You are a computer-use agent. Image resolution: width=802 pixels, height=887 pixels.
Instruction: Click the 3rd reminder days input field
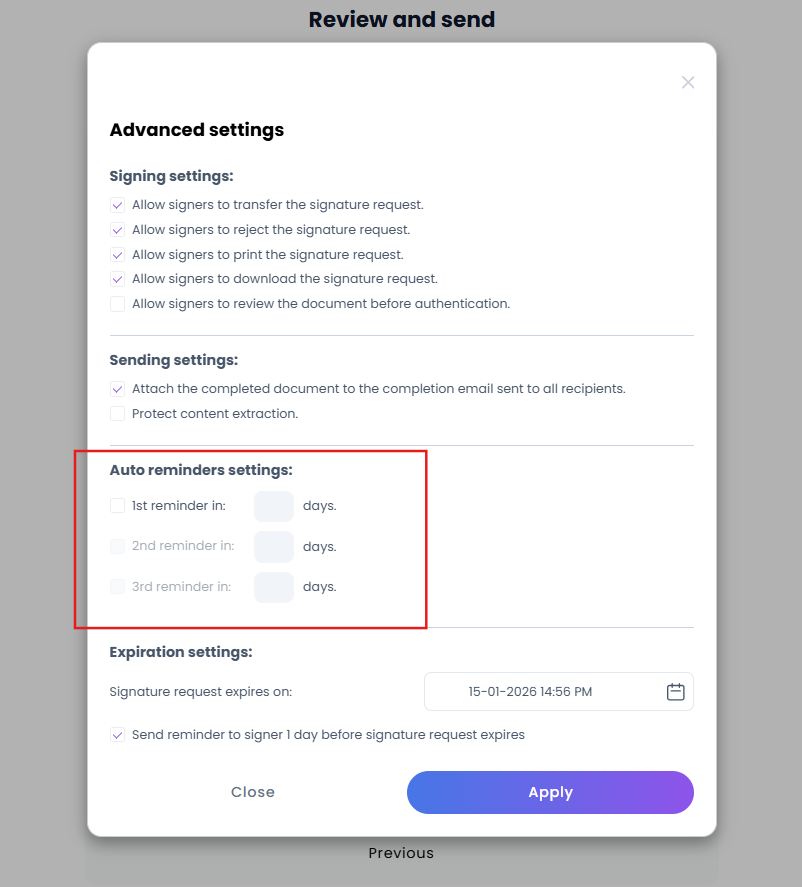274,587
